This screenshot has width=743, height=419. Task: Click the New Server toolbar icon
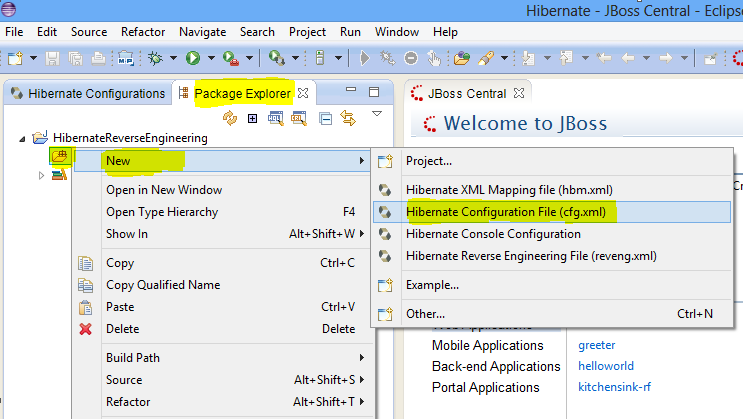320,58
